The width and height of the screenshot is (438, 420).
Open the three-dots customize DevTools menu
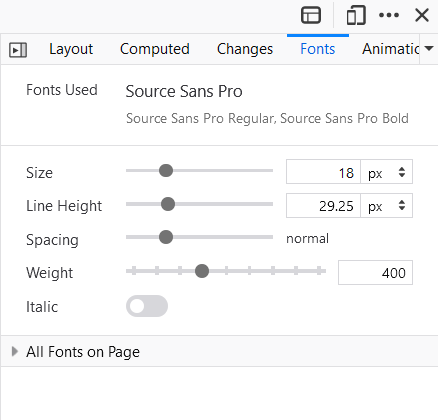point(389,15)
